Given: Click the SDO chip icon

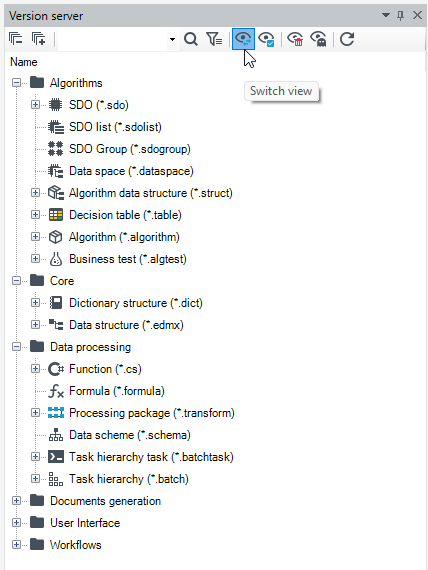Looking at the screenshot, I should [56, 105].
